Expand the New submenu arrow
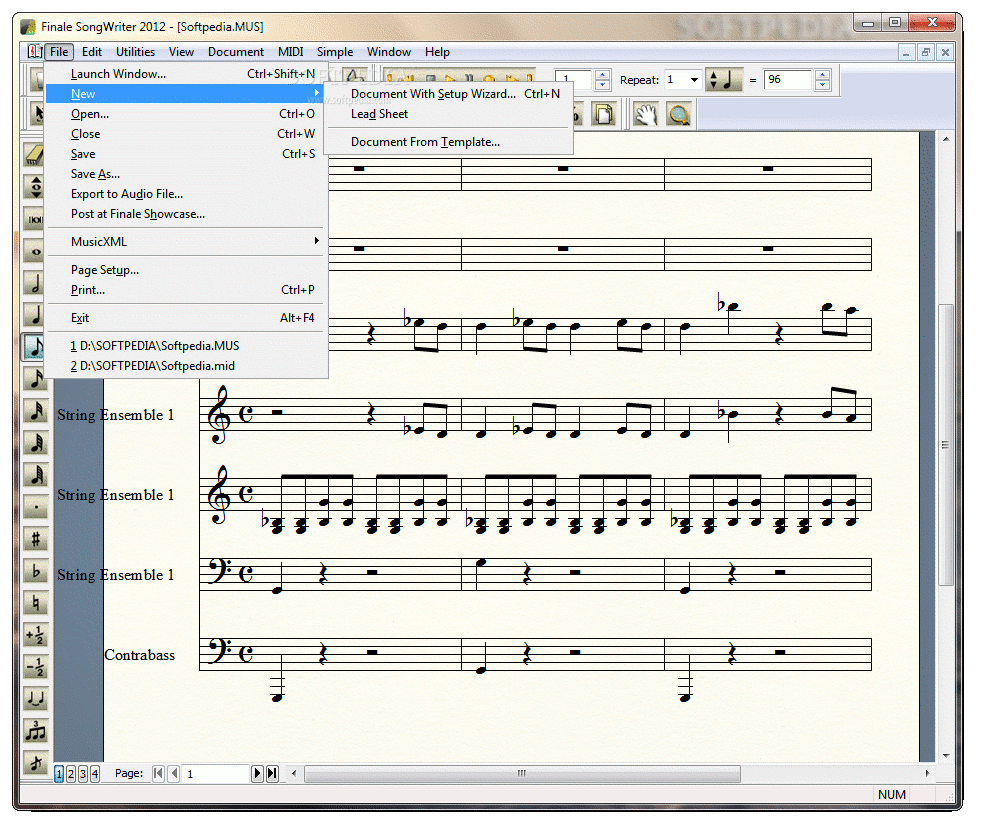The width and height of the screenshot is (983, 831). click(x=317, y=93)
